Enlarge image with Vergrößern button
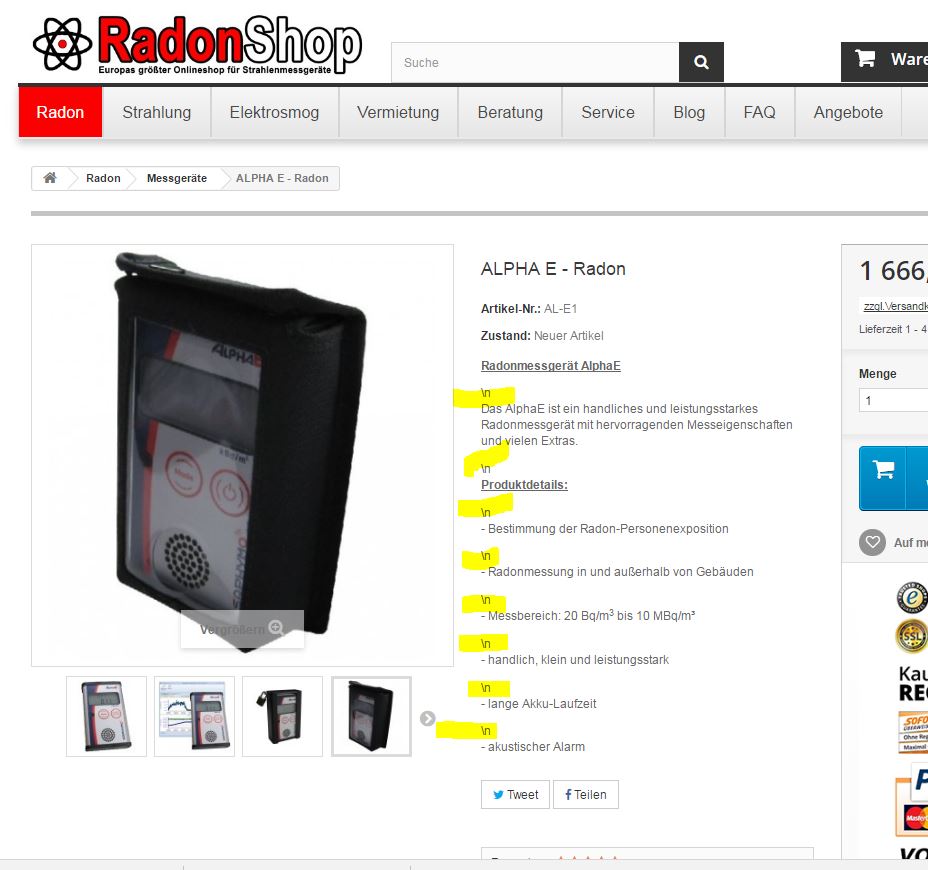Image resolution: width=928 pixels, height=870 pixels. coord(242,629)
